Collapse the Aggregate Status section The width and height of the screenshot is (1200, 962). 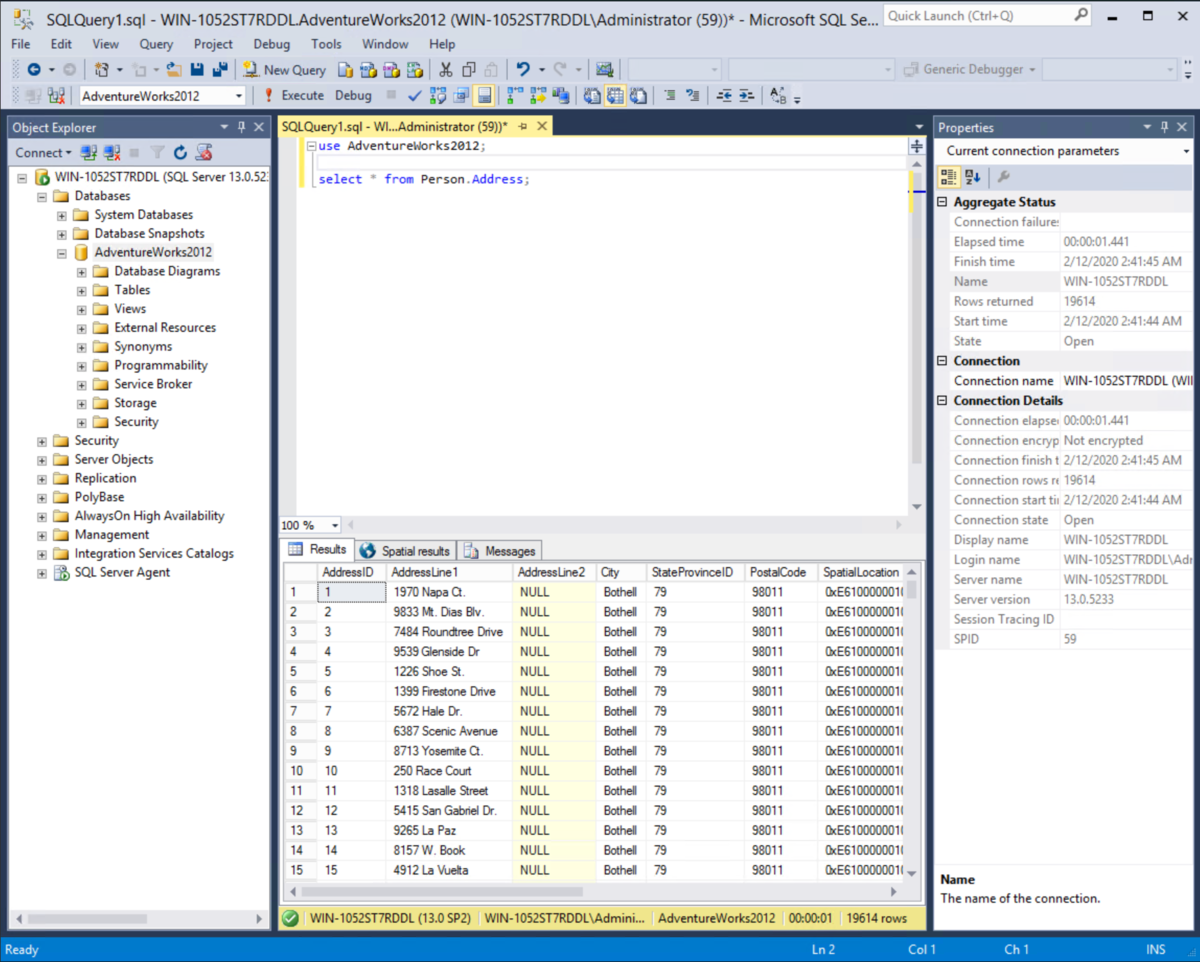pyautogui.click(x=942, y=202)
